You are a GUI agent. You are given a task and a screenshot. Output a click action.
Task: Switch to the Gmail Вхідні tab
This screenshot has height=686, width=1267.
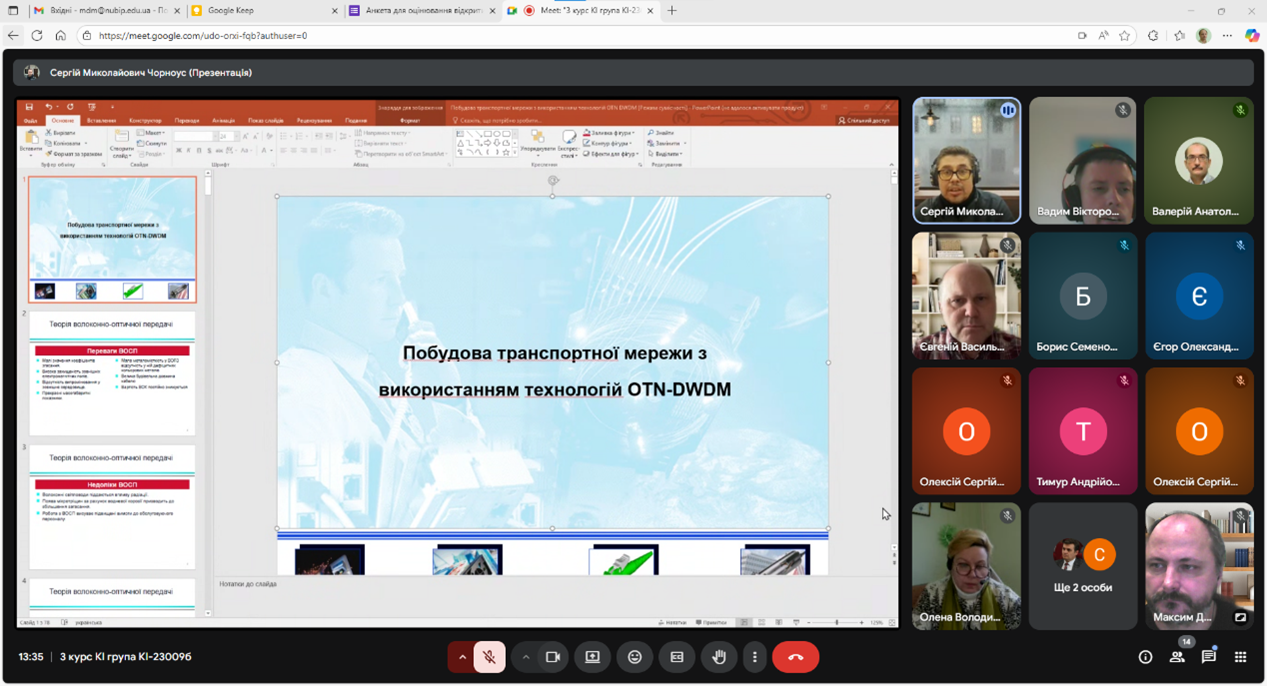pos(100,11)
